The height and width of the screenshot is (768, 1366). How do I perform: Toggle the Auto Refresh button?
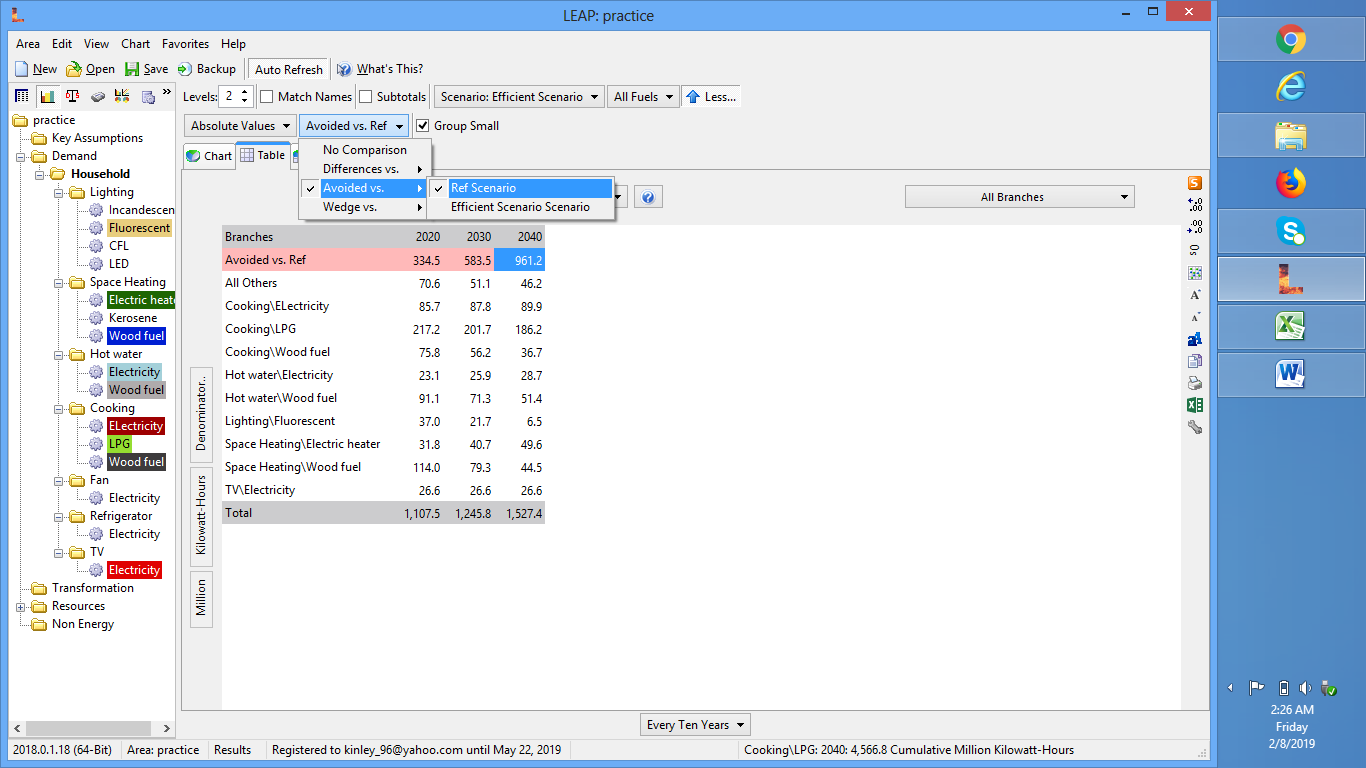[288, 69]
